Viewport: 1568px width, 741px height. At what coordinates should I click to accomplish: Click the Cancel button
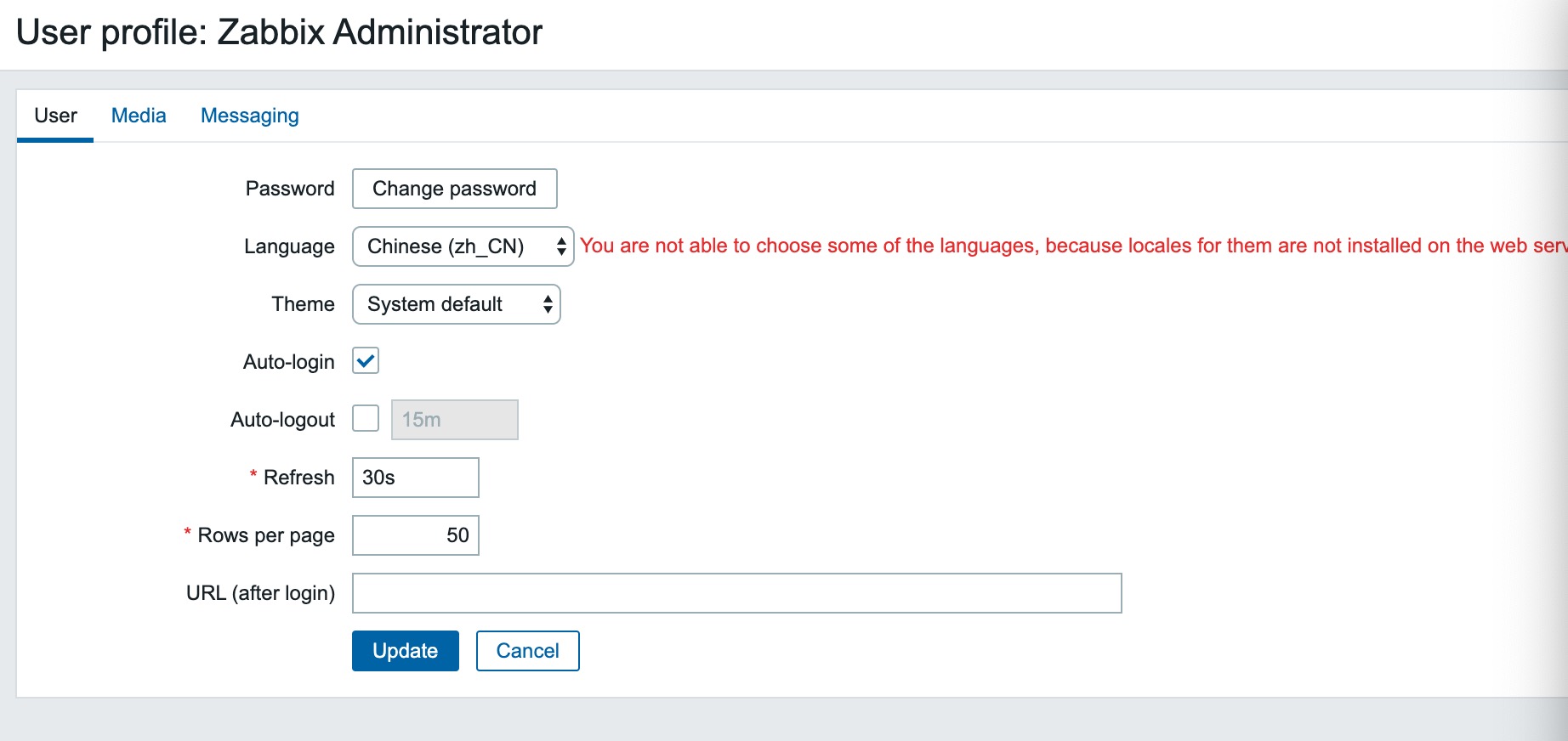pos(528,651)
